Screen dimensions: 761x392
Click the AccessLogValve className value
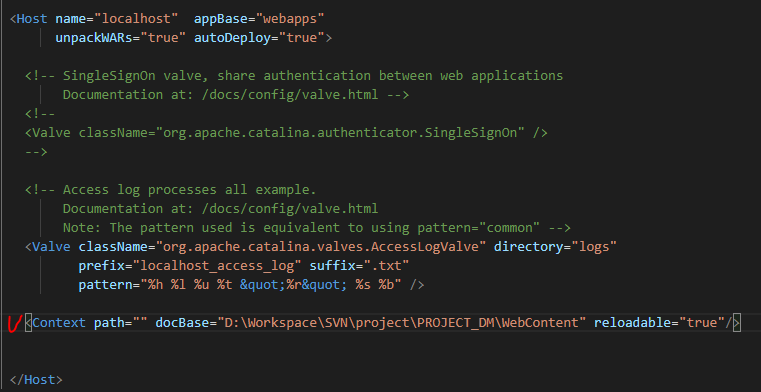pos(321,246)
